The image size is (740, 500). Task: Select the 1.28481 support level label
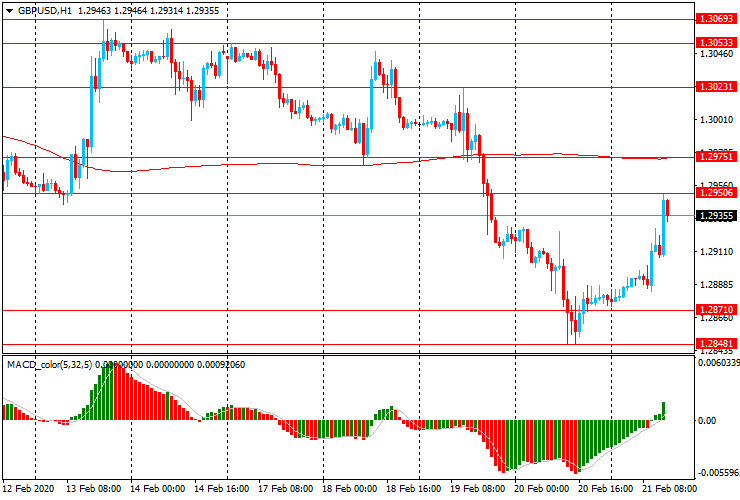(x=716, y=344)
